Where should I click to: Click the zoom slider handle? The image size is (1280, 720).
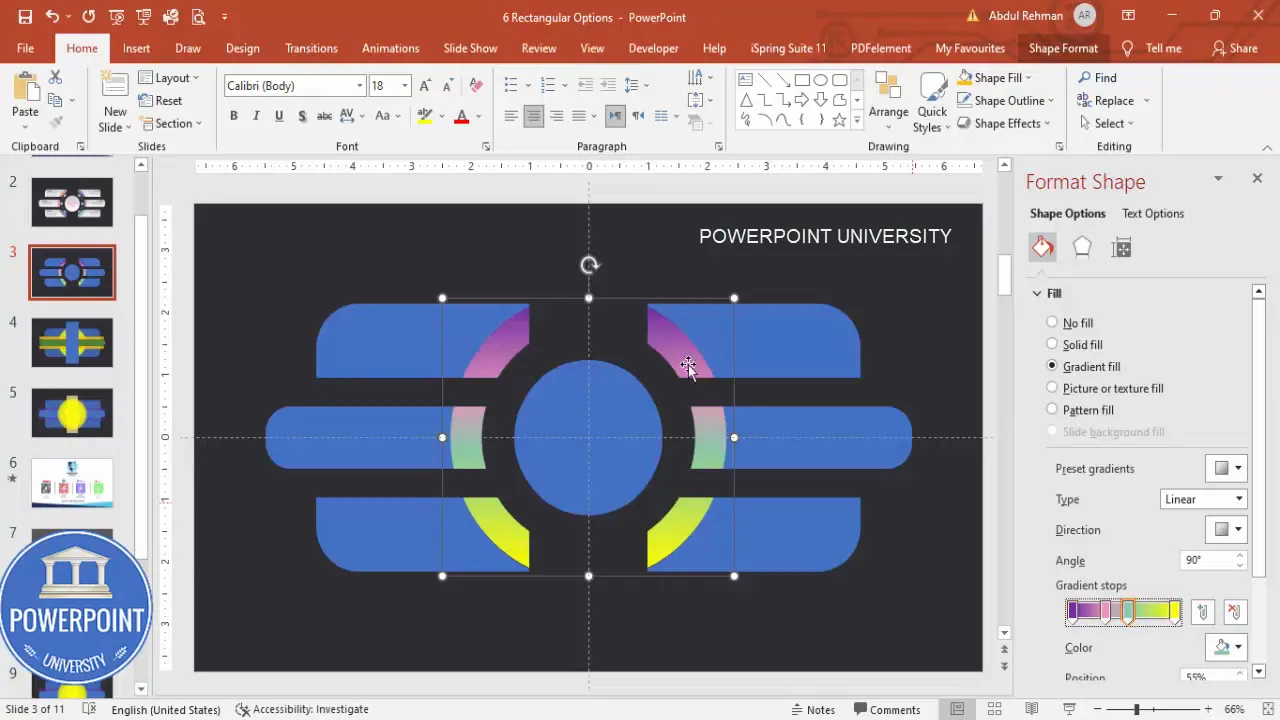click(1136, 709)
